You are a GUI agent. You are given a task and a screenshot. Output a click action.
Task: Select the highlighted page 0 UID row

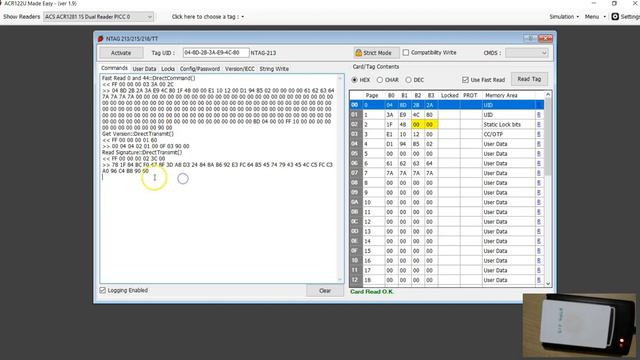coord(447,105)
